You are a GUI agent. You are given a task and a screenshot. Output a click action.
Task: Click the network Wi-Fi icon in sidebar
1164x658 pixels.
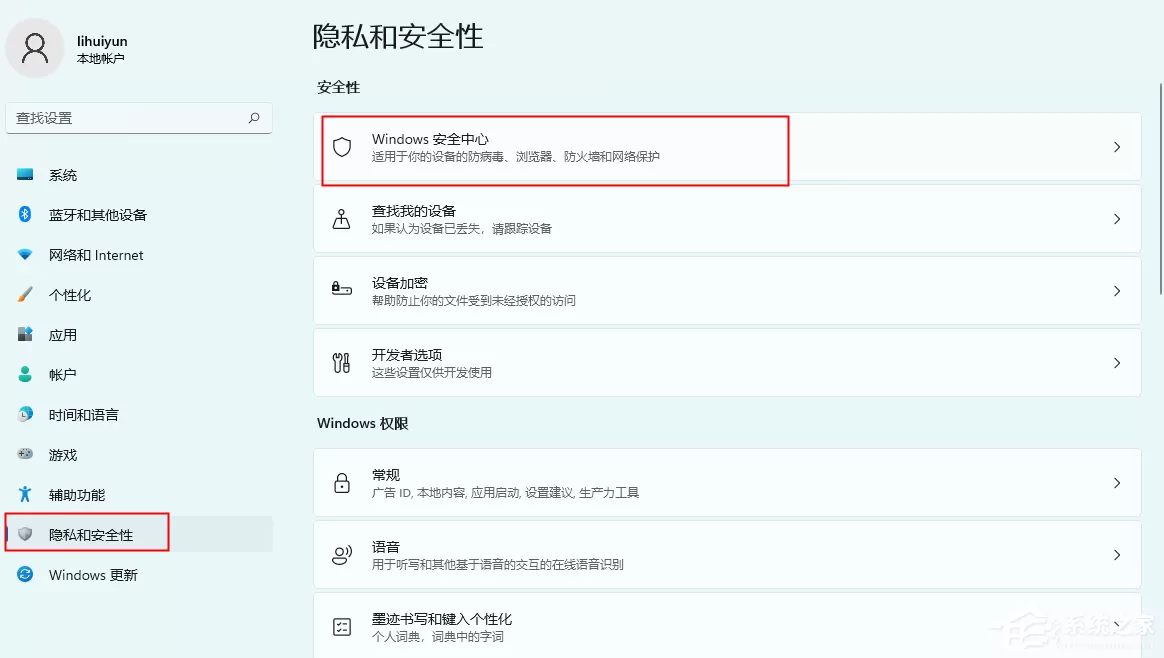click(x=25, y=255)
